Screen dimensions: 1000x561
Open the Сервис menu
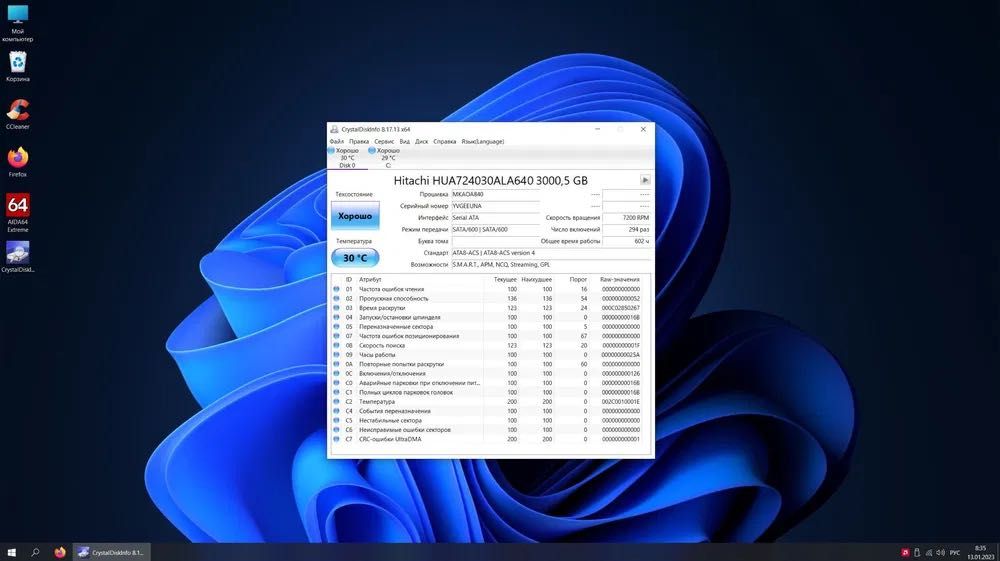pyautogui.click(x=384, y=142)
